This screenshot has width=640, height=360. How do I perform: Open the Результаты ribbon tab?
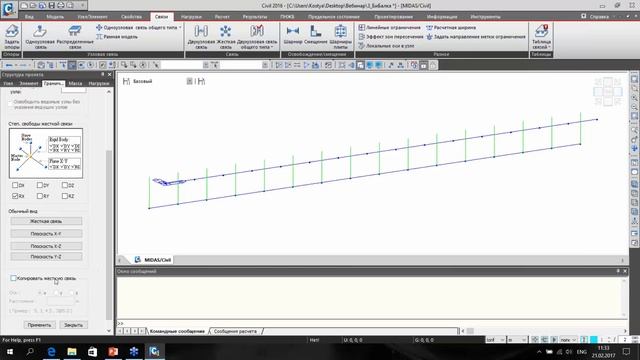coord(255,17)
